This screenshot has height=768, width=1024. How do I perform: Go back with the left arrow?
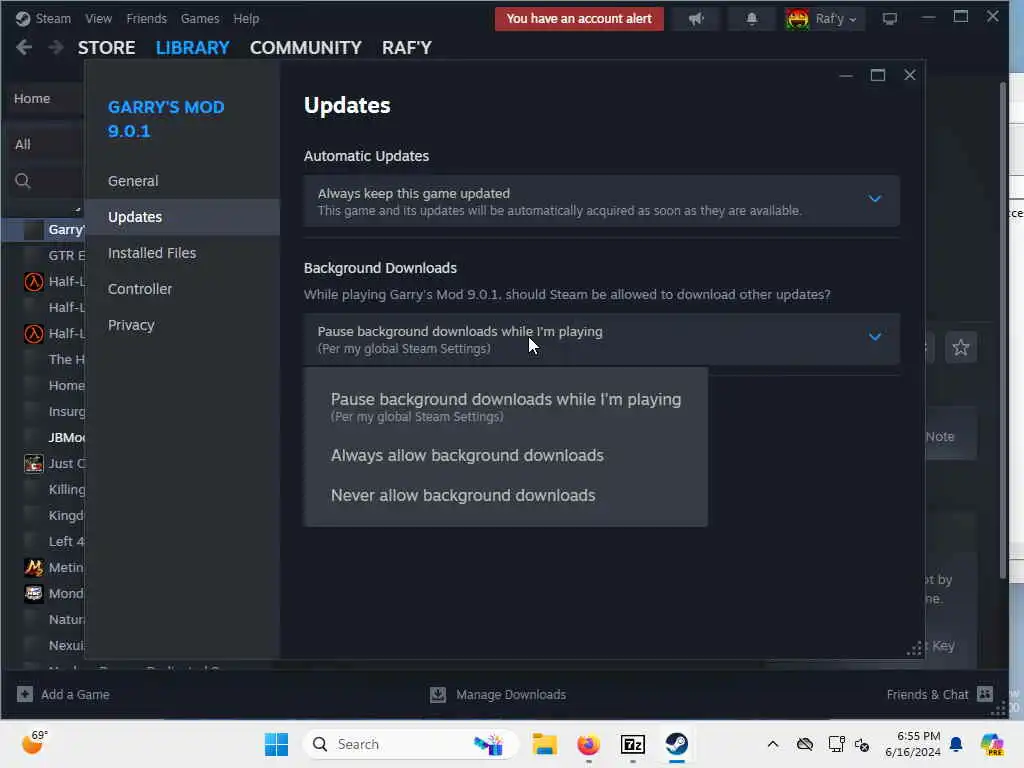point(24,47)
